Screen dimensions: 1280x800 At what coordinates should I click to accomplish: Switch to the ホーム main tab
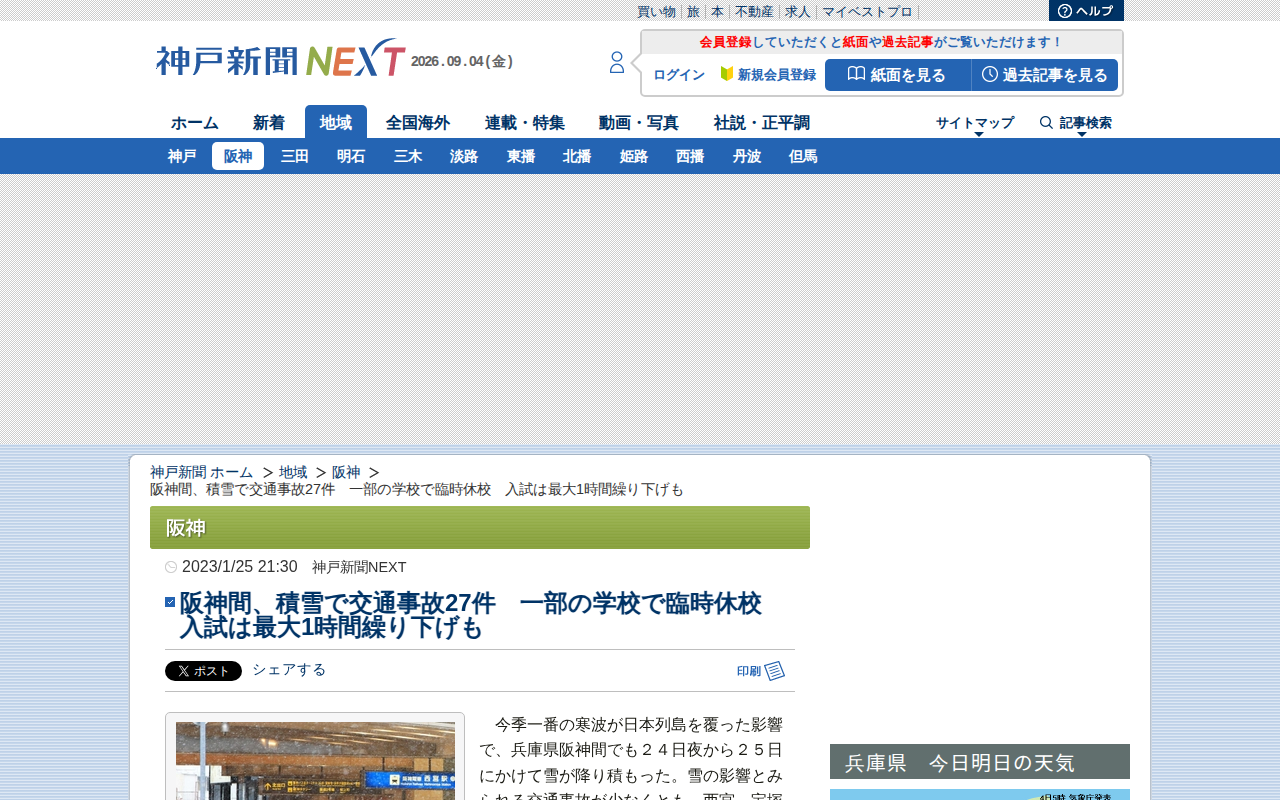[x=195, y=123]
